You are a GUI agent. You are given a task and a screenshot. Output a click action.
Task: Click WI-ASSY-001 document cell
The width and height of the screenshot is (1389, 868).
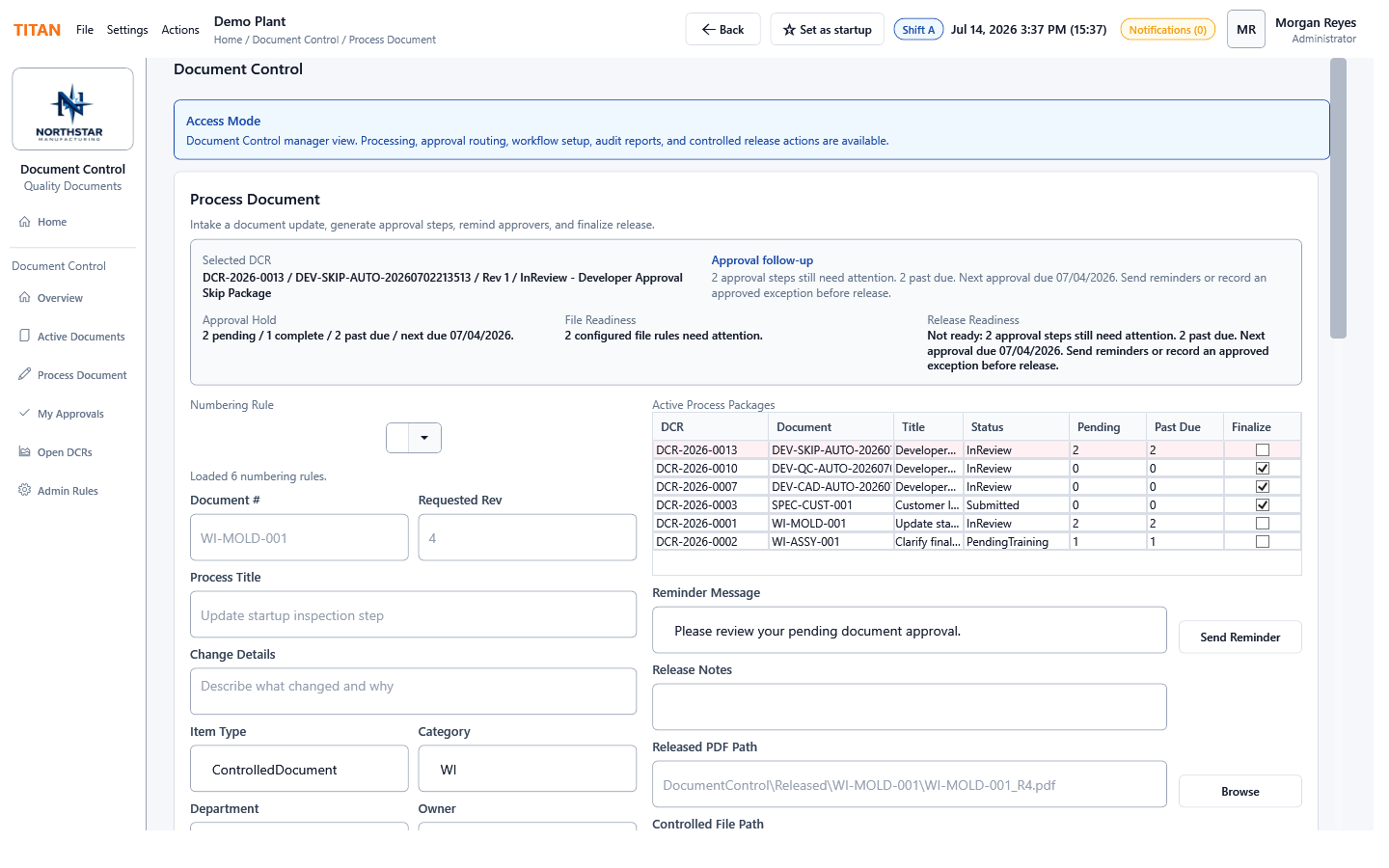[831, 542]
